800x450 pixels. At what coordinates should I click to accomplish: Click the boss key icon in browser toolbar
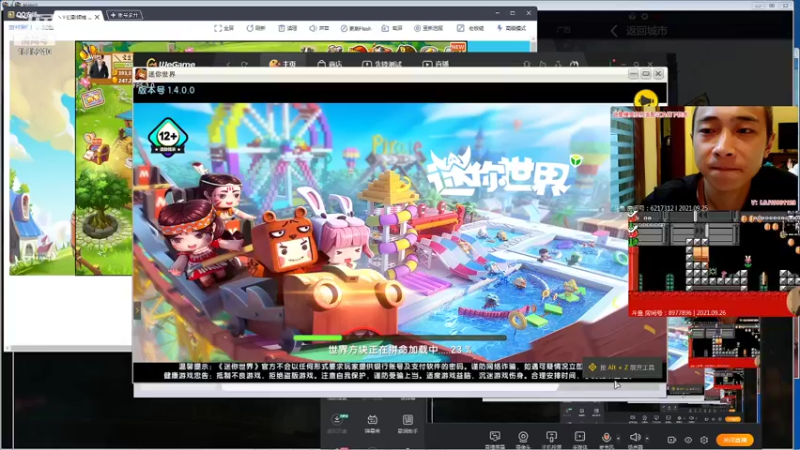tap(460, 28)
